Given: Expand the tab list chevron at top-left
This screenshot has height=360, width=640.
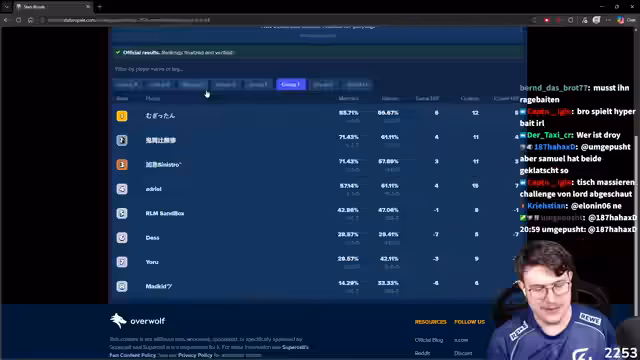Looking at the screenshot, I should click(7, 7).
